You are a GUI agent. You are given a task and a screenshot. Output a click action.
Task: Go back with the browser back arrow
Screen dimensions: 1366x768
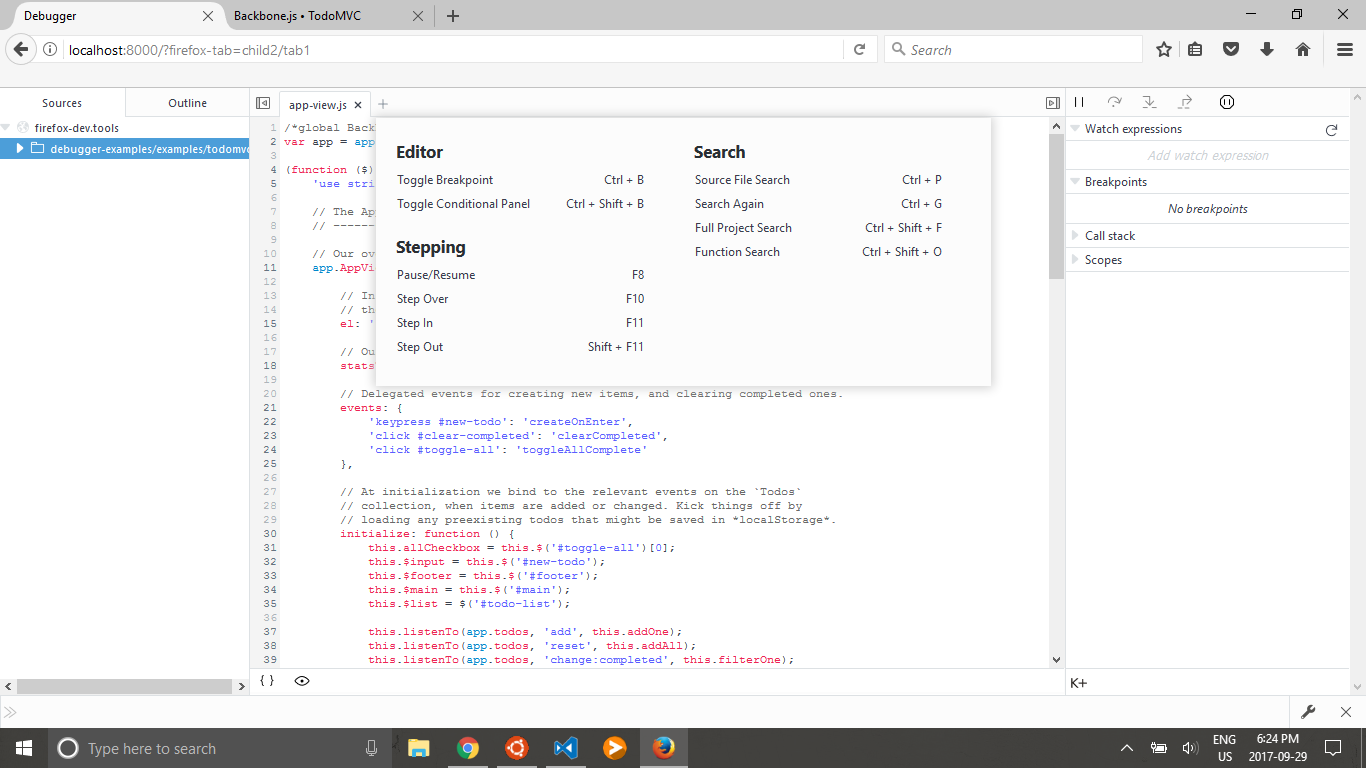[21, 49]
